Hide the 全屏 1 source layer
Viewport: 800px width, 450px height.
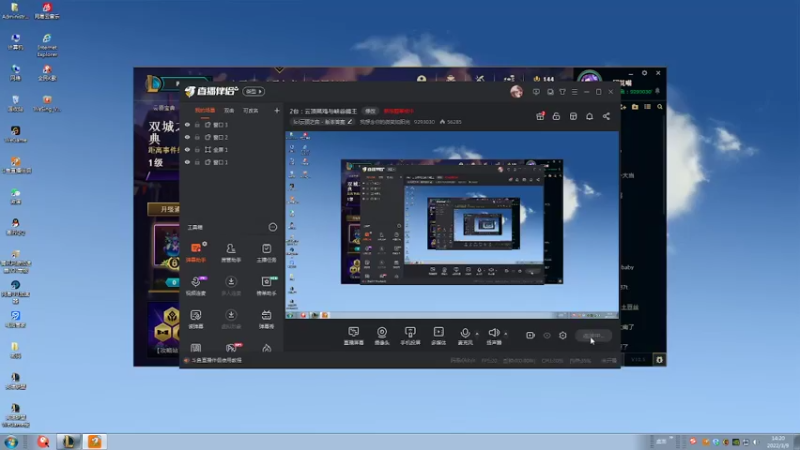[187, 149]
